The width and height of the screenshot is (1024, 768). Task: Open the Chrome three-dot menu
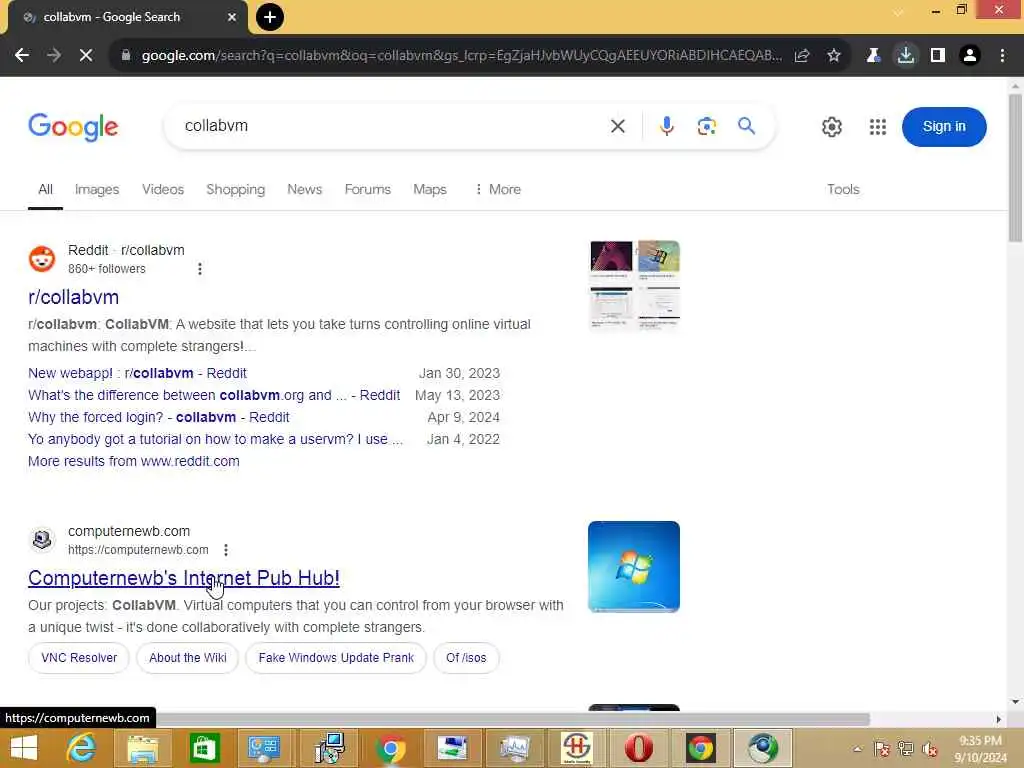click(x=1002, y=56)
